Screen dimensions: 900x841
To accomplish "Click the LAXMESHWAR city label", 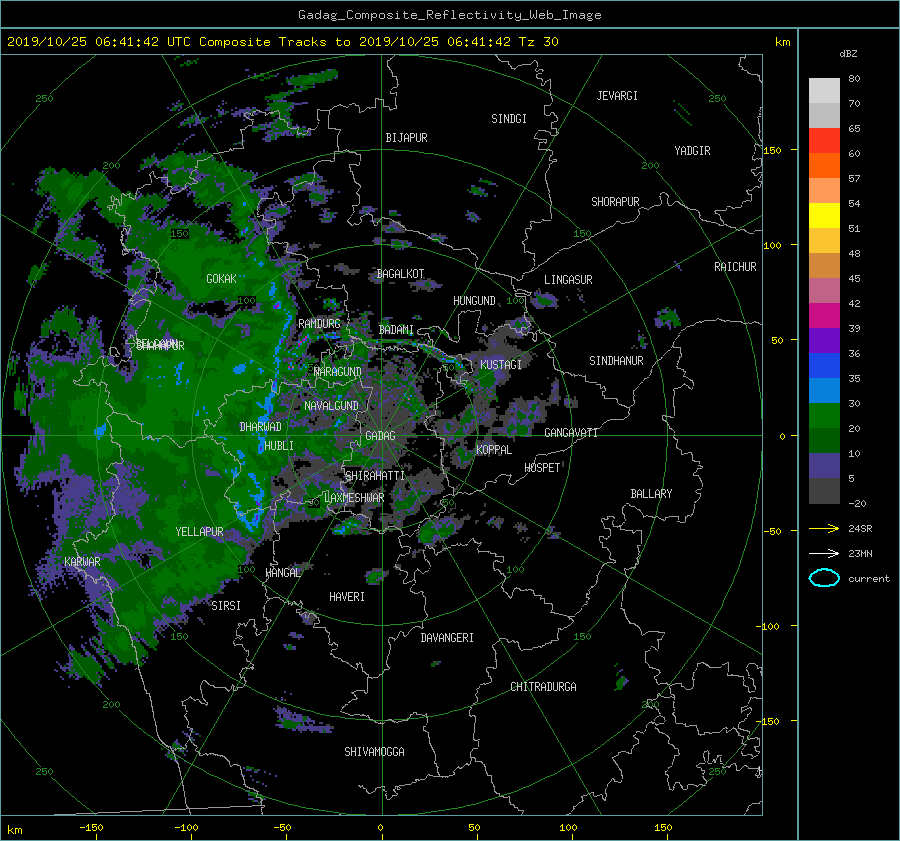I will click(x=354, y=498).
